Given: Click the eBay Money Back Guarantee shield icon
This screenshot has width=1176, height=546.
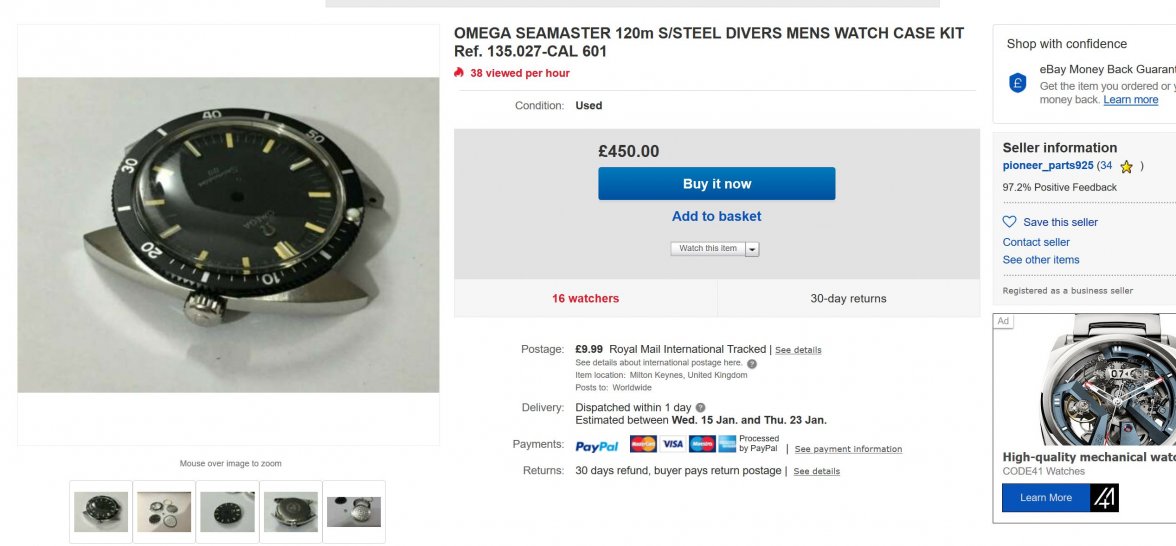Looking at the screenshot, I should click(x=1017, y=82).
